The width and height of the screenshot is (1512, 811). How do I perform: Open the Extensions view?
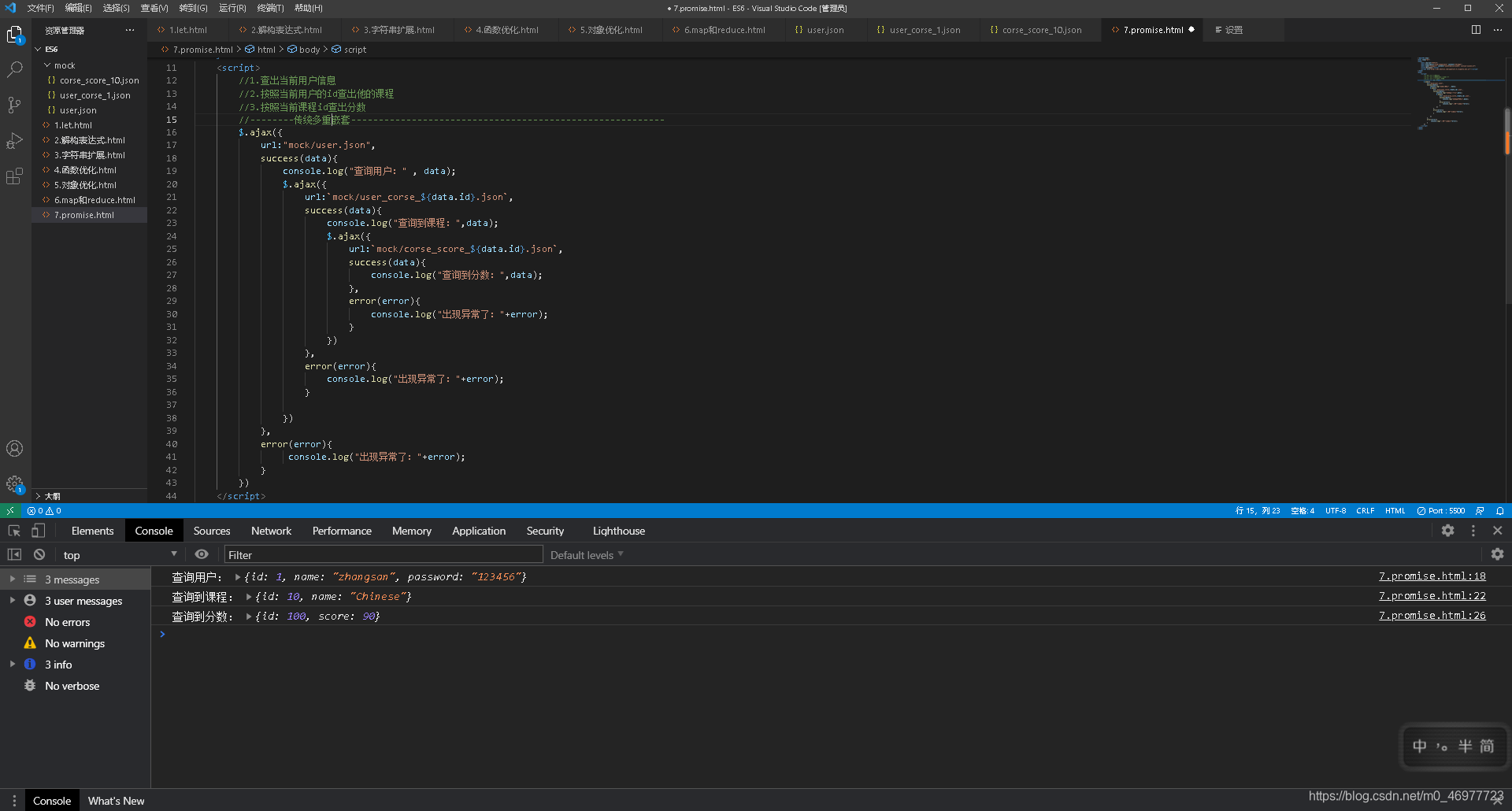pos(15,176)
